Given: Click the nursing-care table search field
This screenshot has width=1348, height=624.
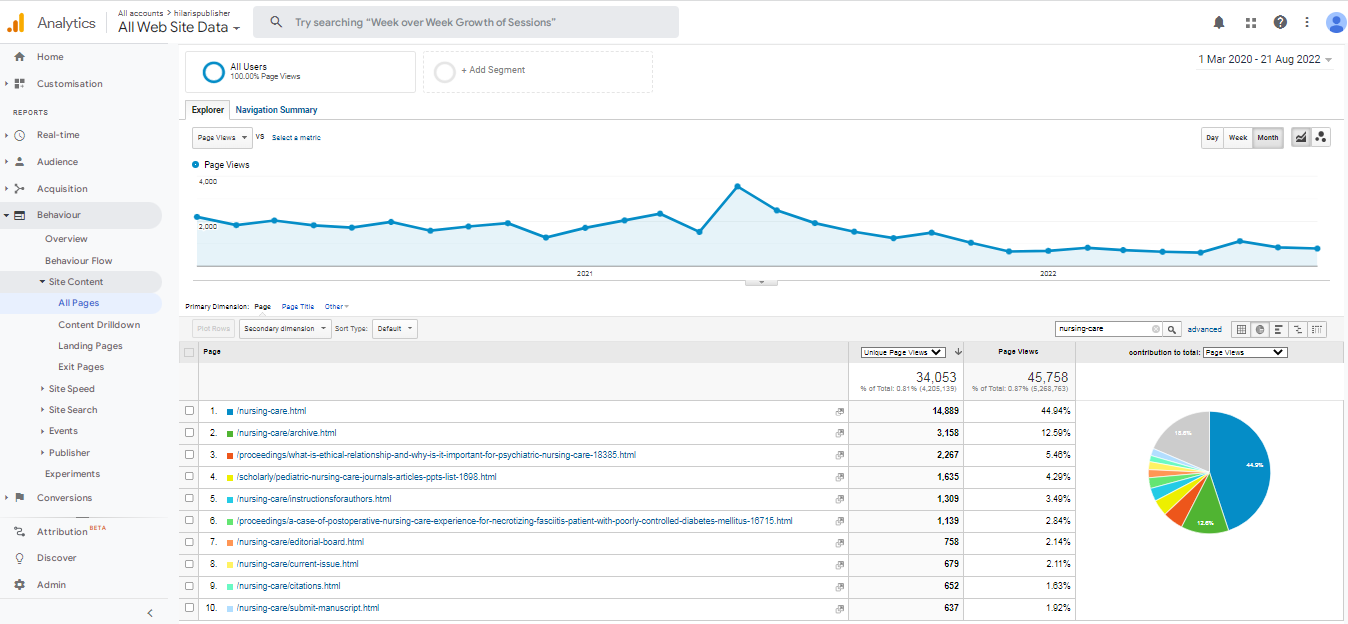Looking at the screenshot, I should point(1103,329).
